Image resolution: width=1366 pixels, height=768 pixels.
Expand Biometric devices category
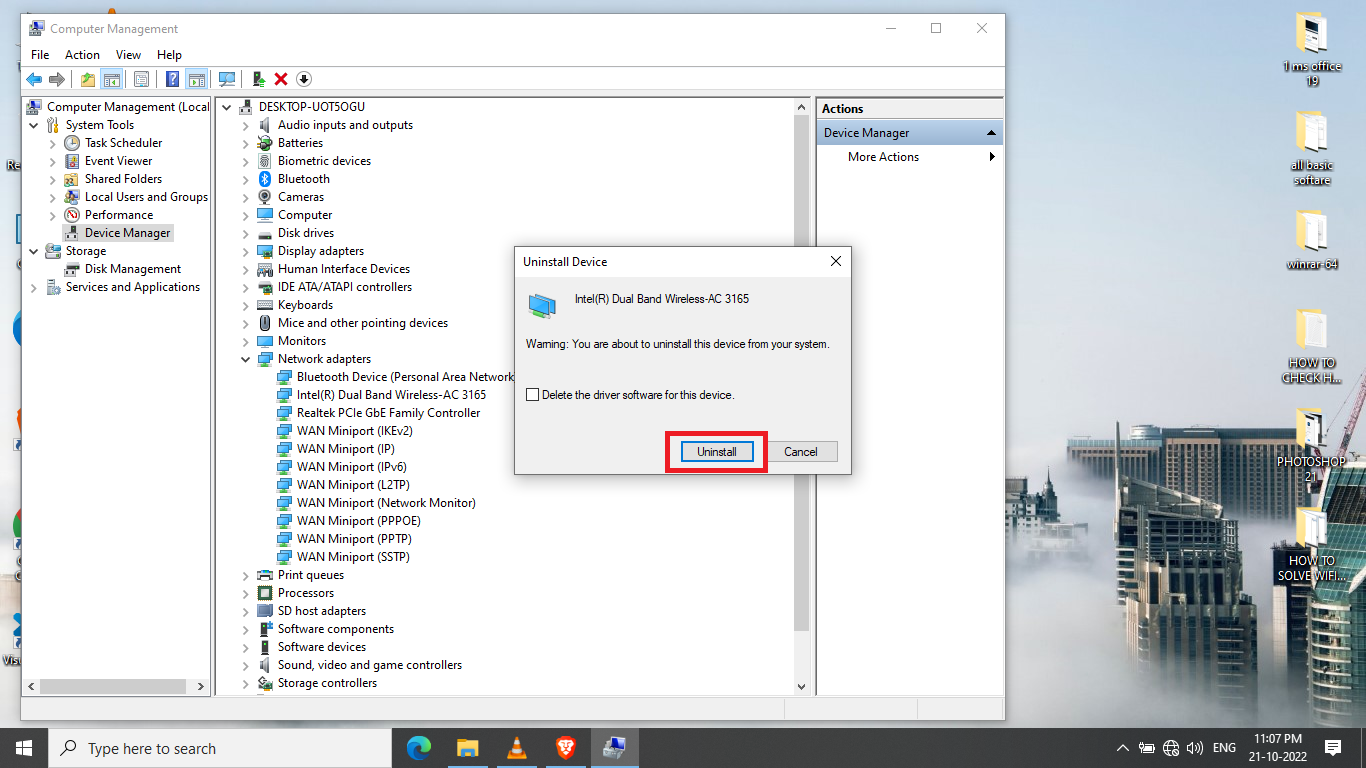246,161
